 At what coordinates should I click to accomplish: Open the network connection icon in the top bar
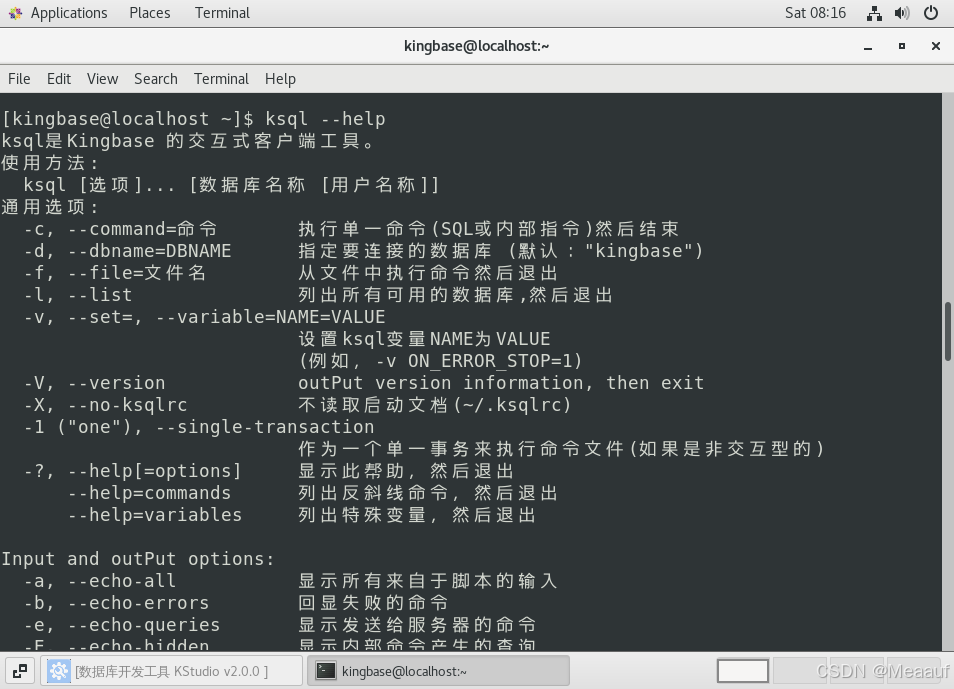[x=874, y=13]
